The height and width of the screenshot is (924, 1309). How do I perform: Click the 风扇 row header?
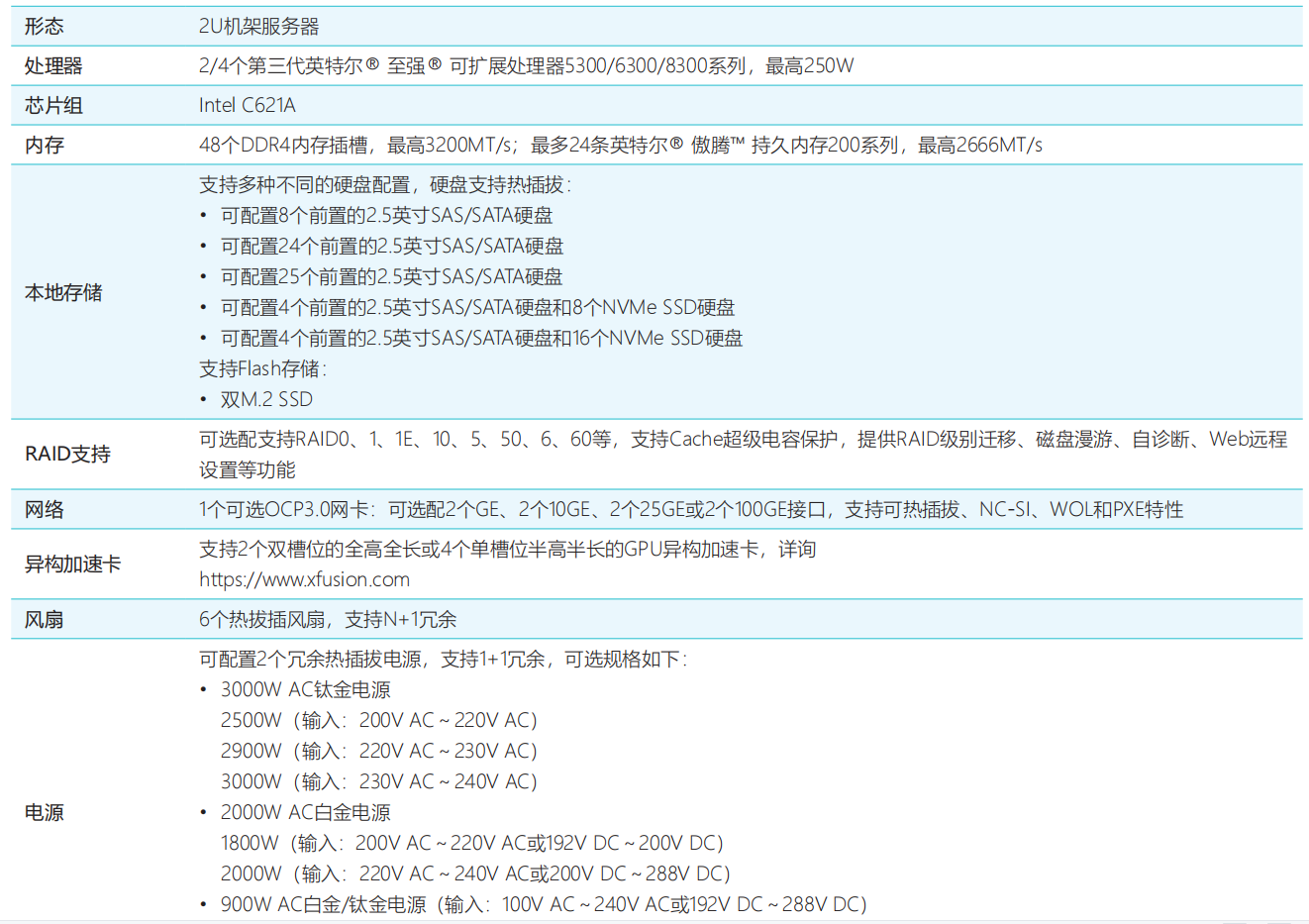point(45,620)
